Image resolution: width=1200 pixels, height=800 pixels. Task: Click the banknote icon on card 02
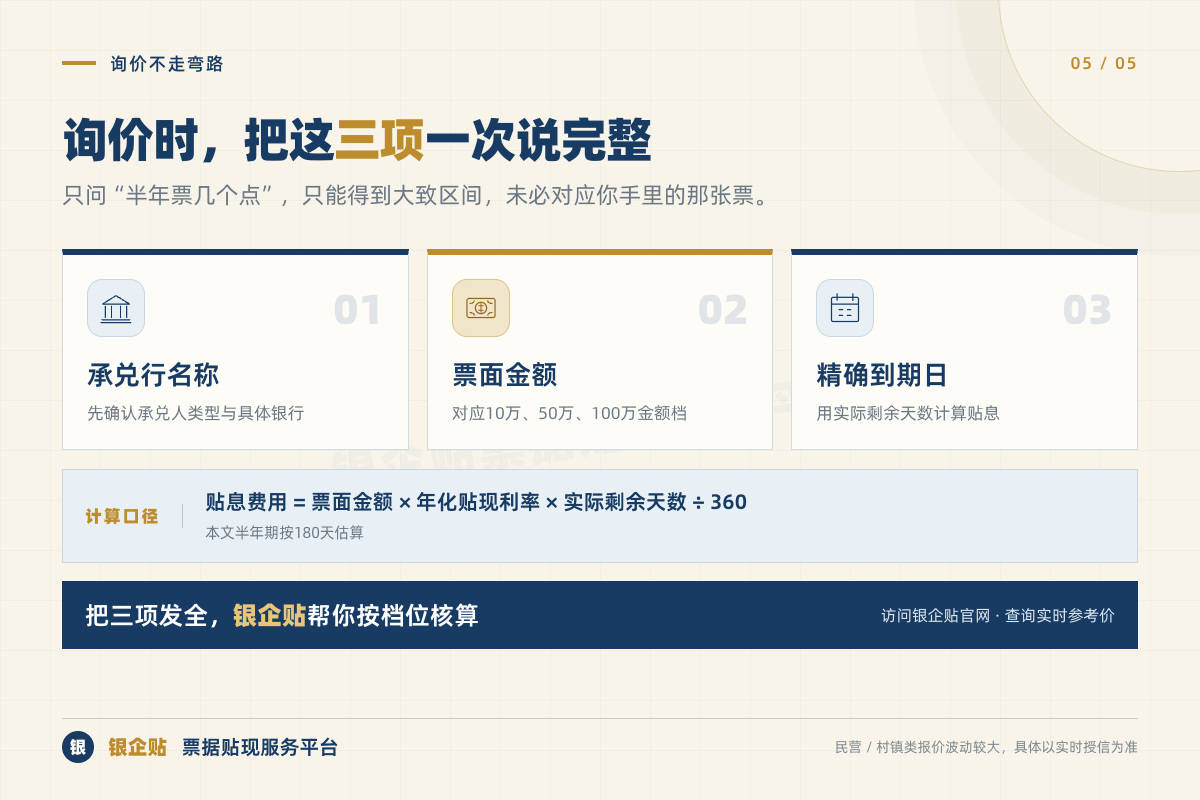click(x=481, y=308)
